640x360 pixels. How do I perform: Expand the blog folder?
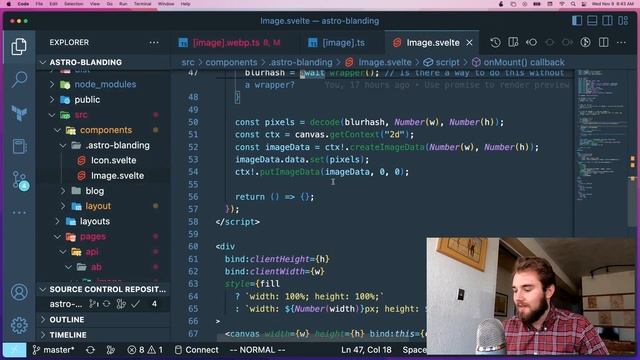(94, 191)
